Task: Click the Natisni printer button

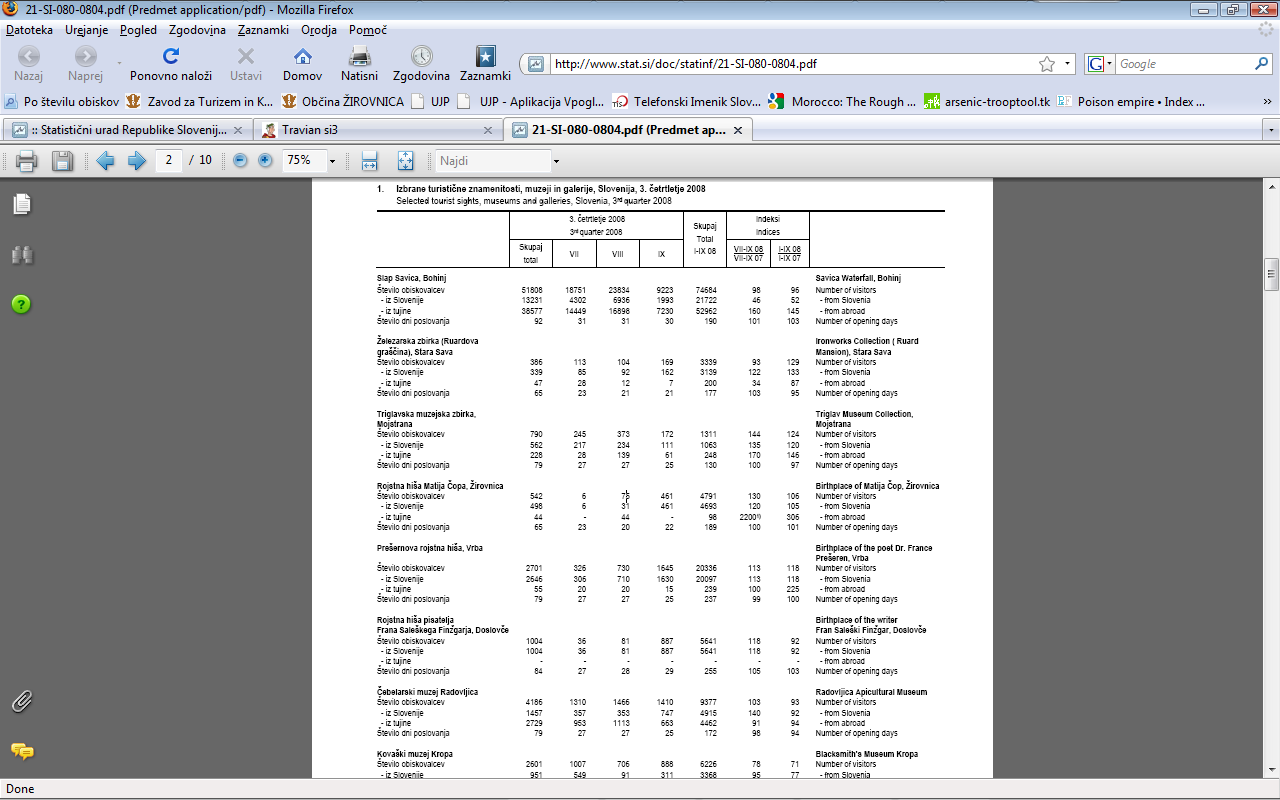Action: click(359, 64)
